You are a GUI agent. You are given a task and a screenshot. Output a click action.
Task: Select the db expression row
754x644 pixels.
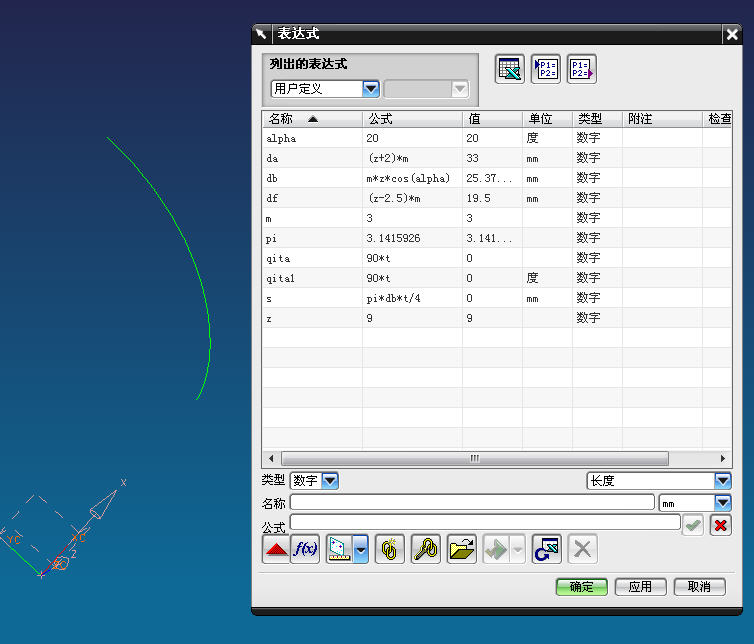coord(497,178)
